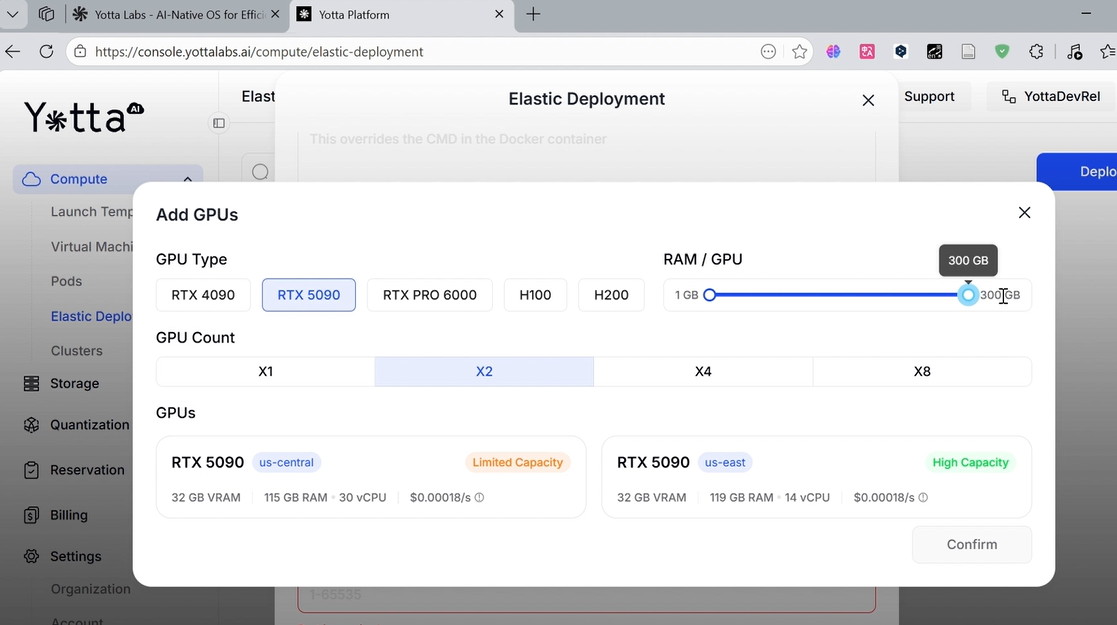Image resolution: width=1117 pixels, height=625 pixels.
Task: Click the sidebar collapse panel icon
Action: [219, 123]
